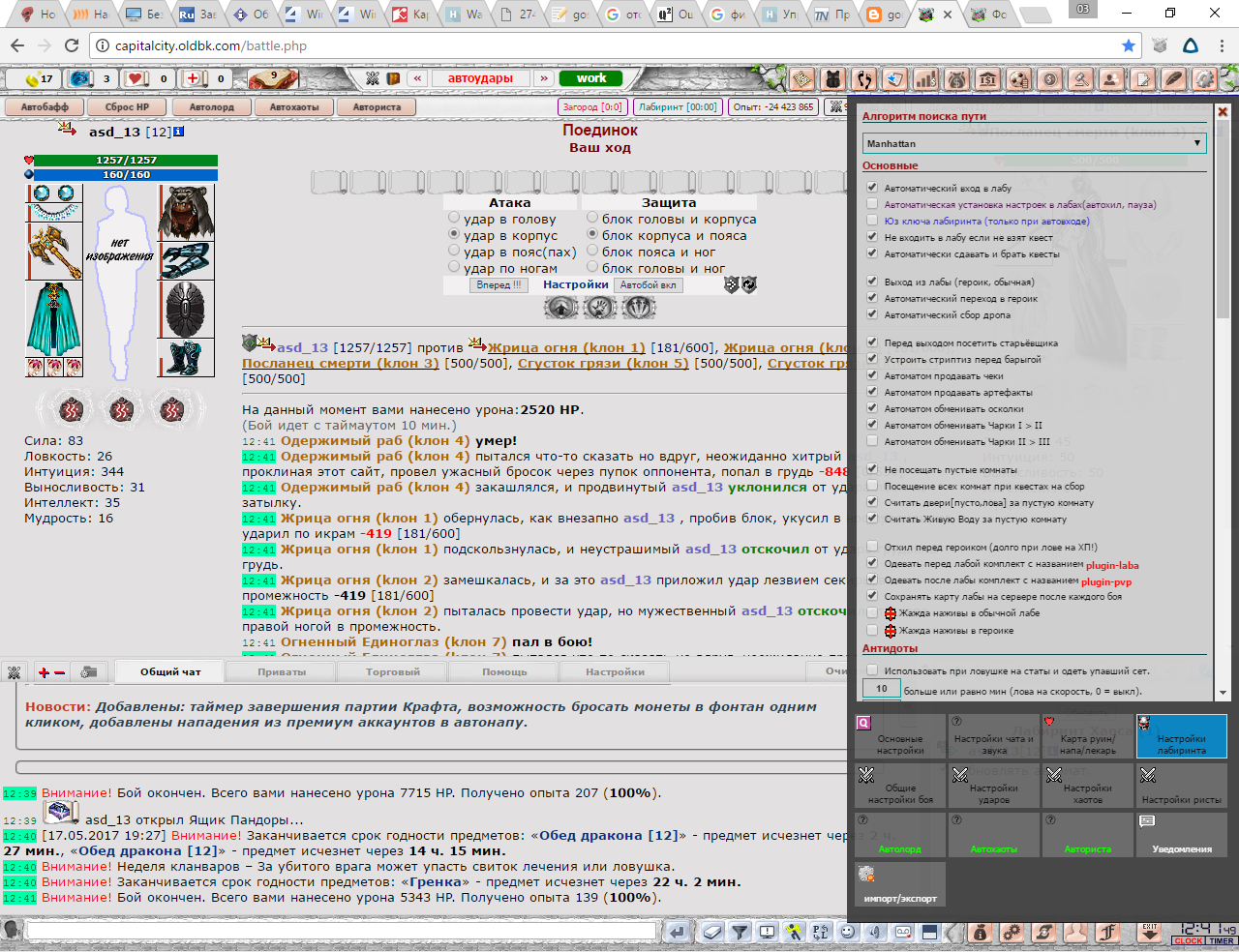
Task: Click the green HP bar 1257/1257
Action: (x=126, y=161)
